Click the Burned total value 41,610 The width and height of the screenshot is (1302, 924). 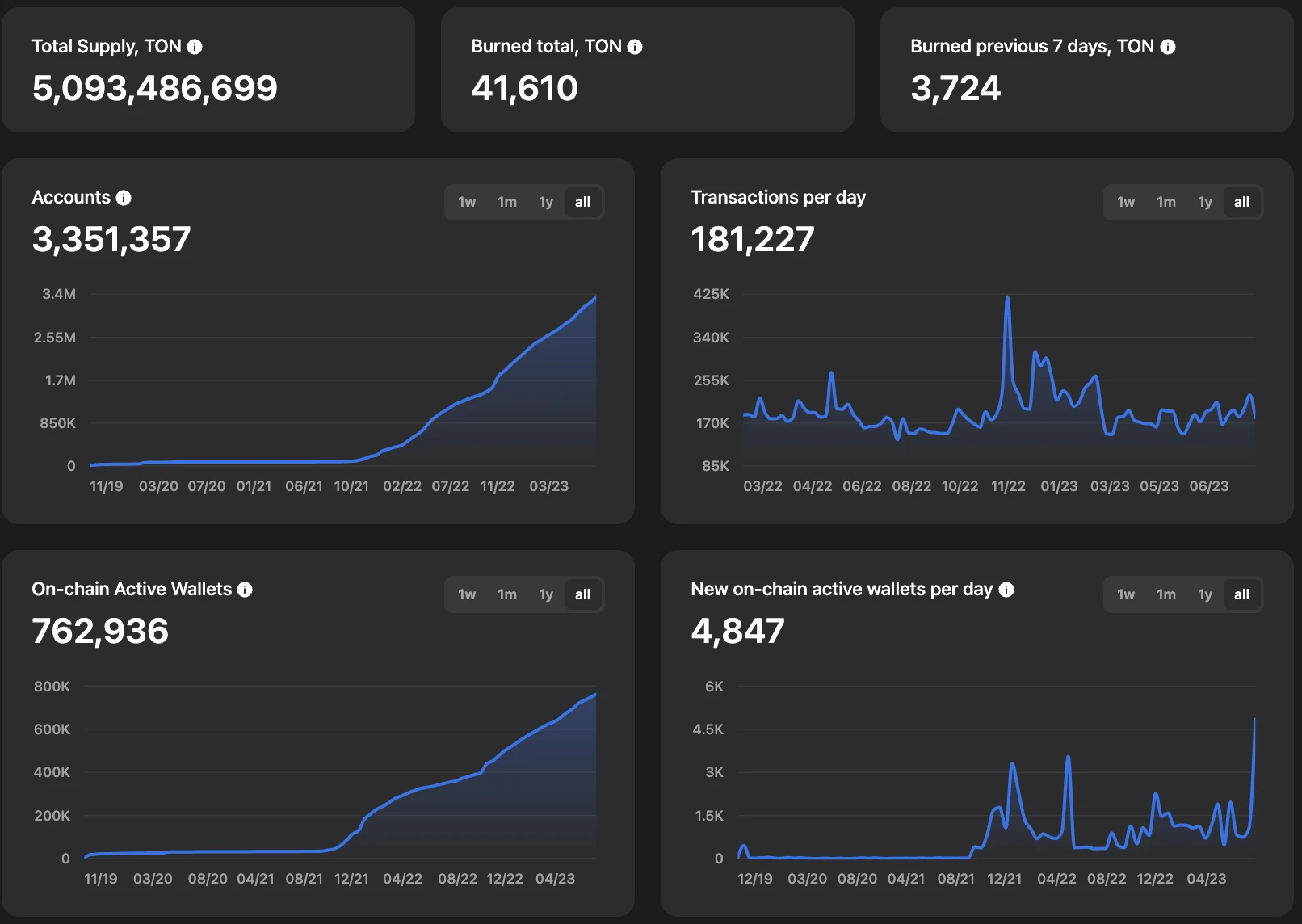tap(525, 88)
